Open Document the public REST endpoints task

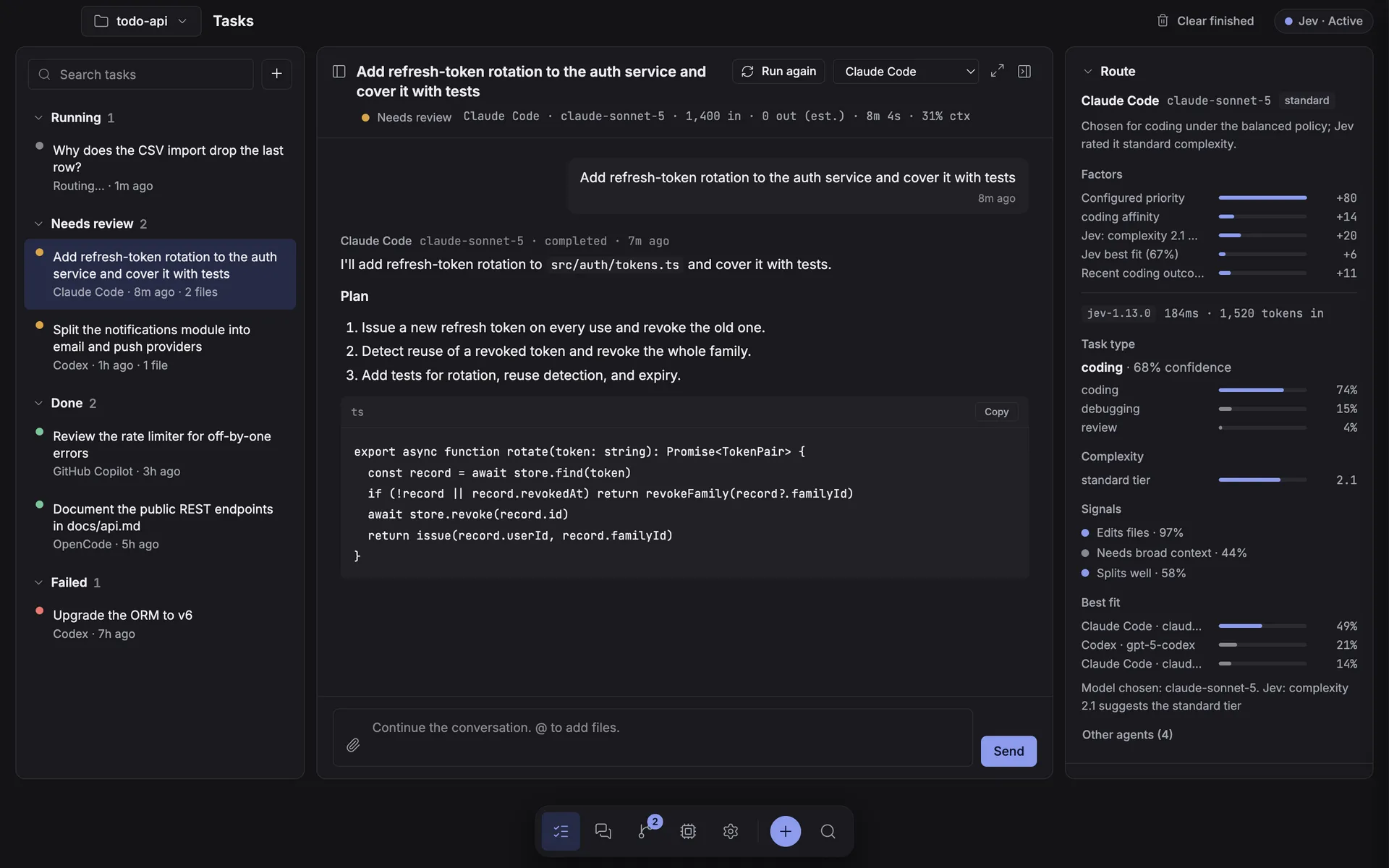[x=160, y=526]
